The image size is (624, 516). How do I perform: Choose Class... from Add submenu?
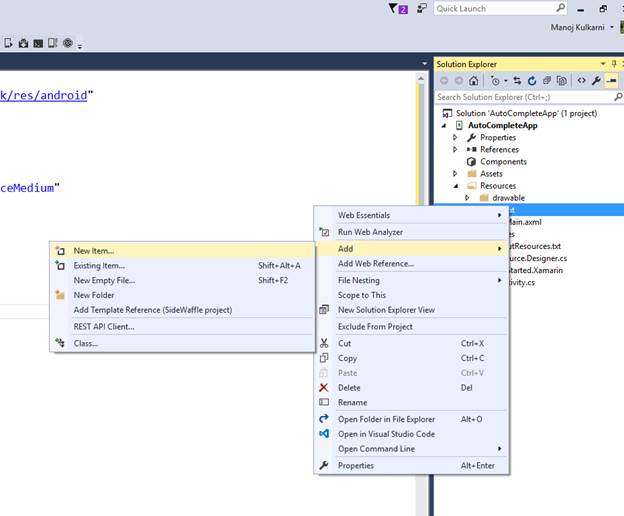click(182, 343)
